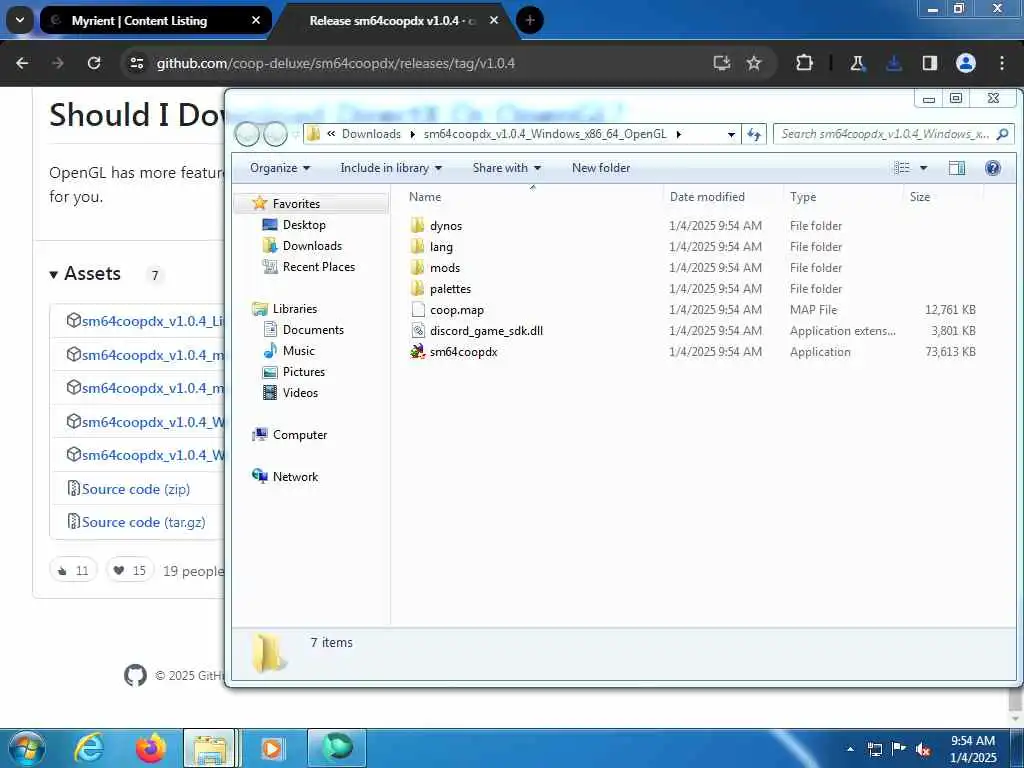The width and height of the screenshot is (1024, 768).
Task: Expand the view options dropdown arrow
Action: click(x=923, y=168)
